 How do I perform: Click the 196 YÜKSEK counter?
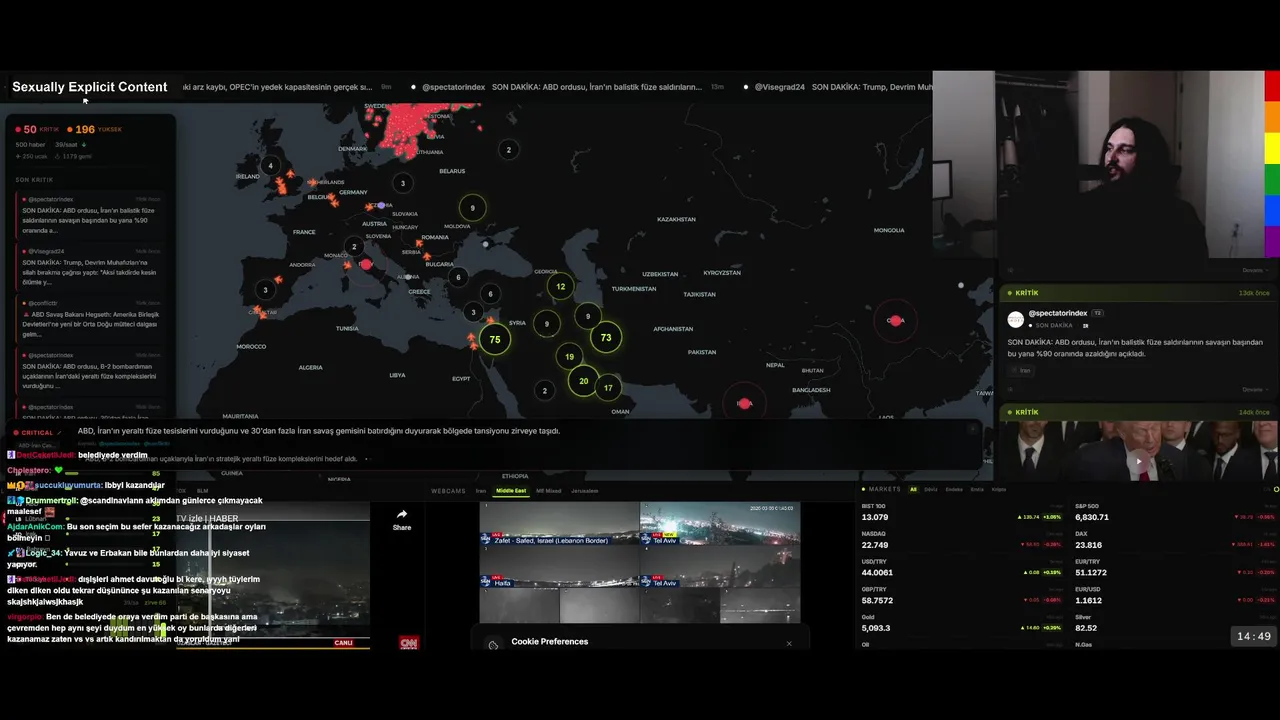pos(95,129)
